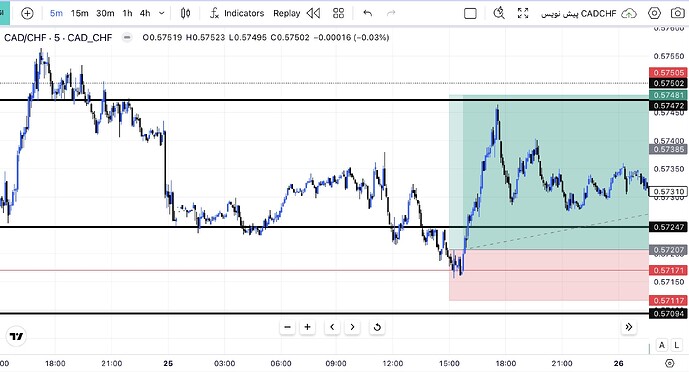Click the 26 date marker on the time axis
This screenshot has width=689, height=372.
pyautogui.click(x=618, y=363)
